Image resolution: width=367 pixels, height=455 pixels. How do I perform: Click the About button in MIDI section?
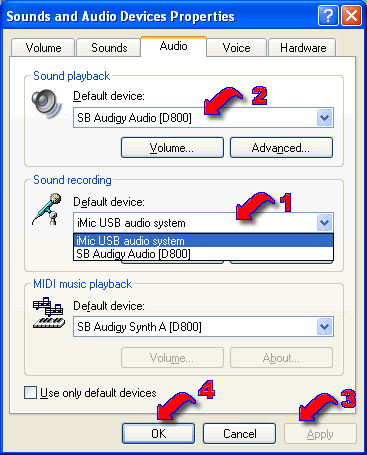click(x=281, y=358)
